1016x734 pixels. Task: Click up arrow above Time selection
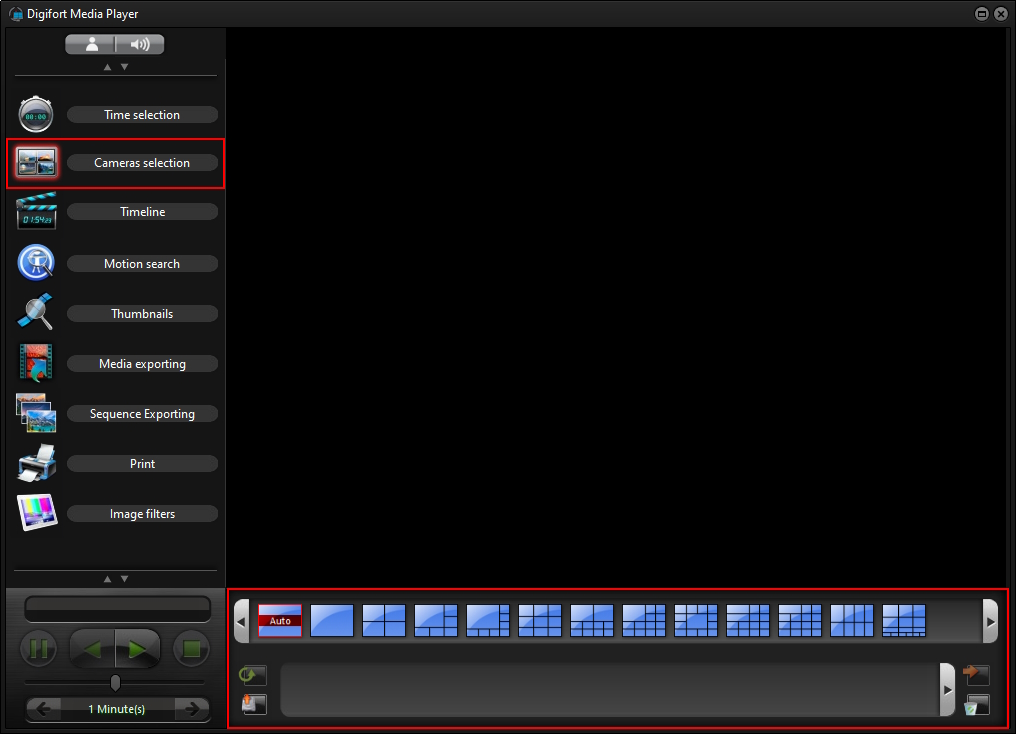click(108, 67)
